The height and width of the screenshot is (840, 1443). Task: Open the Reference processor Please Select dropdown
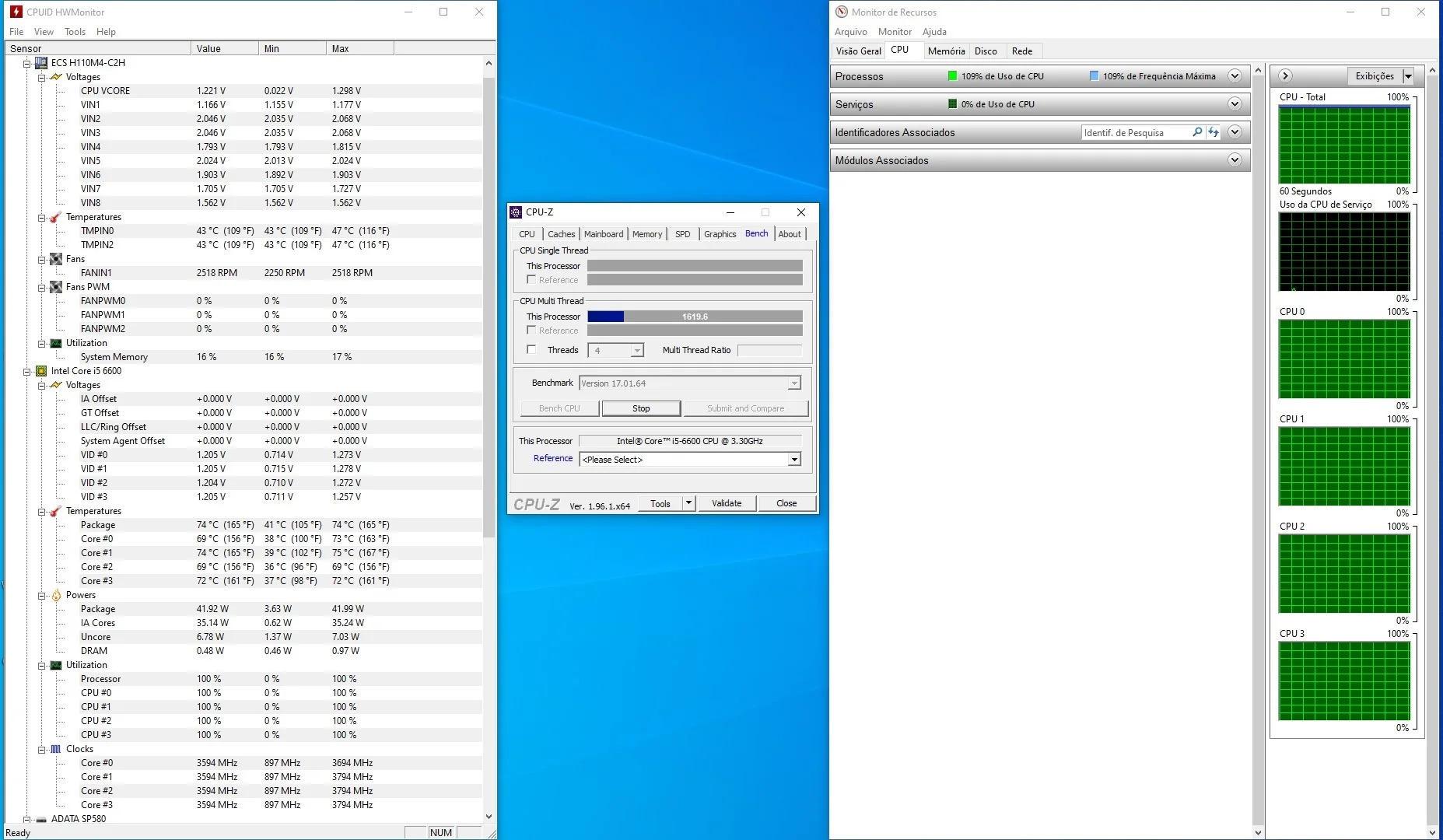pyautogui.click(x=794, y=460)
